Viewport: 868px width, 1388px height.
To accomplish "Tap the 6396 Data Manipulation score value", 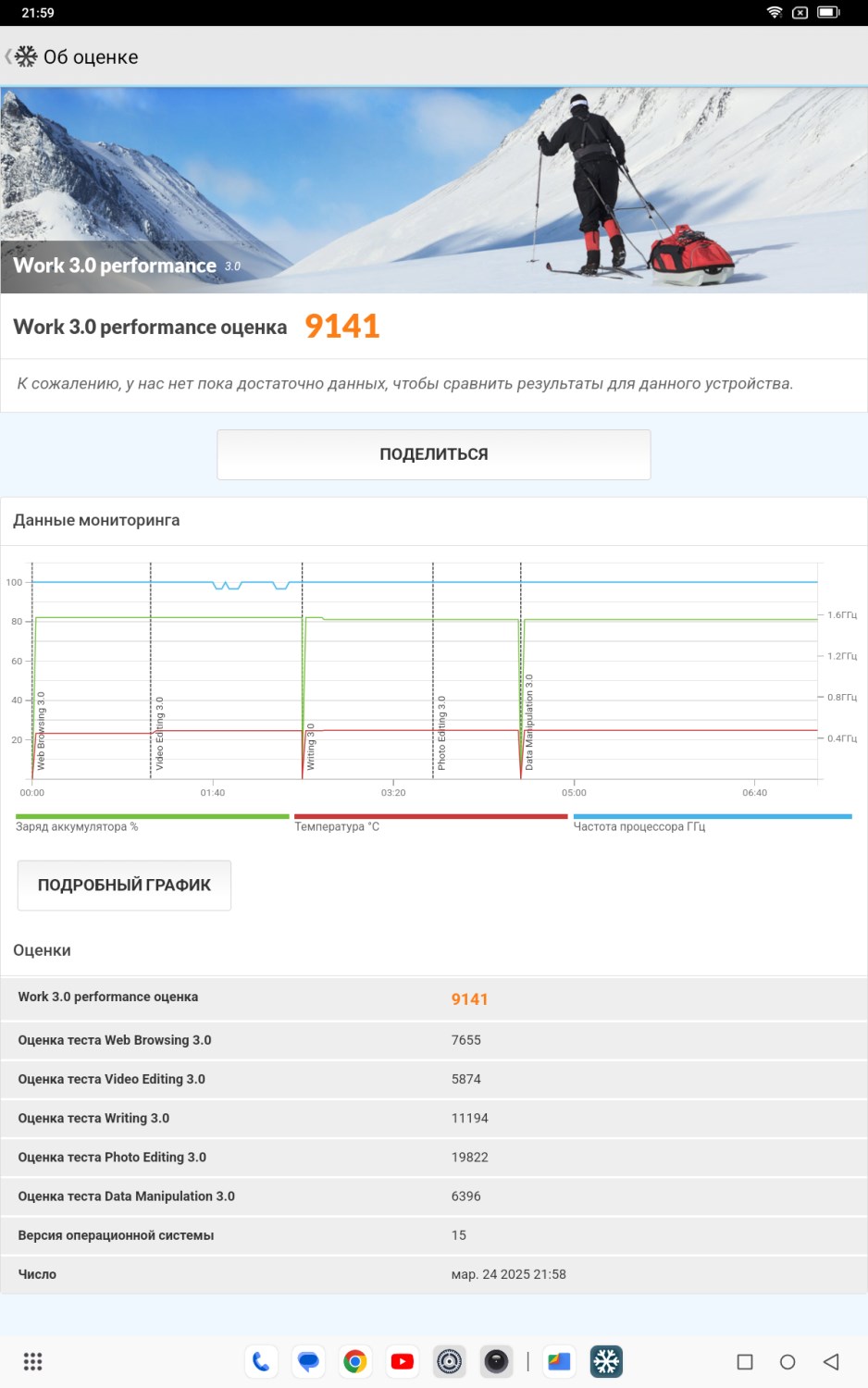I will (466, 1196).
